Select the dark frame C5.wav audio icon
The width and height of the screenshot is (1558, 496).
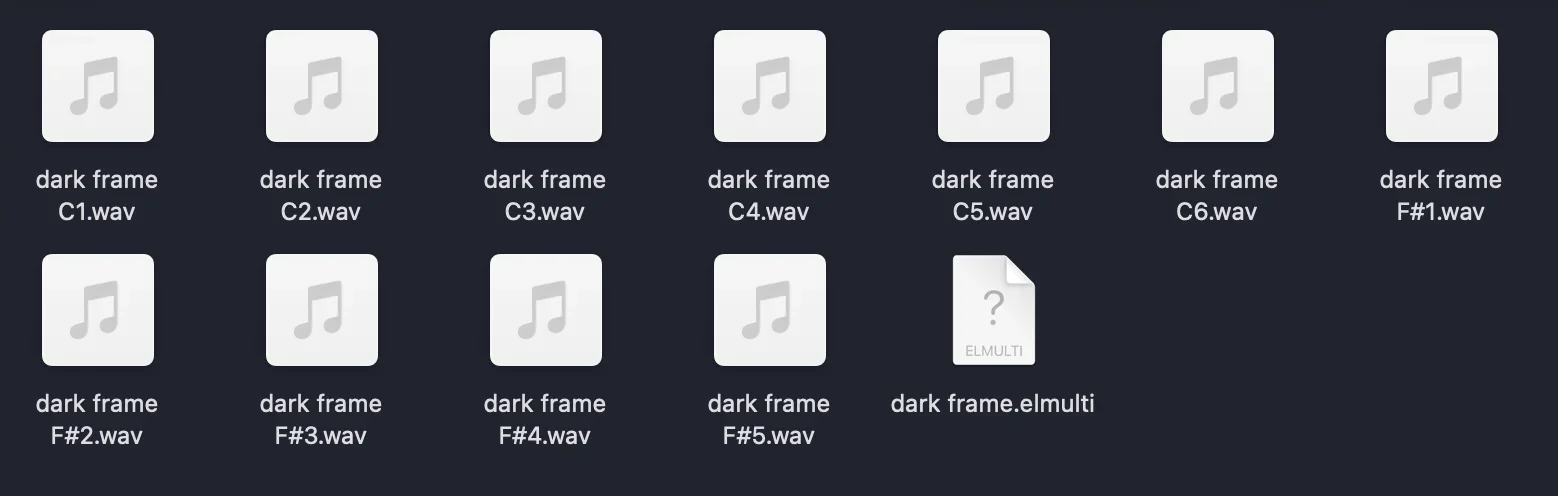[993, 86]
